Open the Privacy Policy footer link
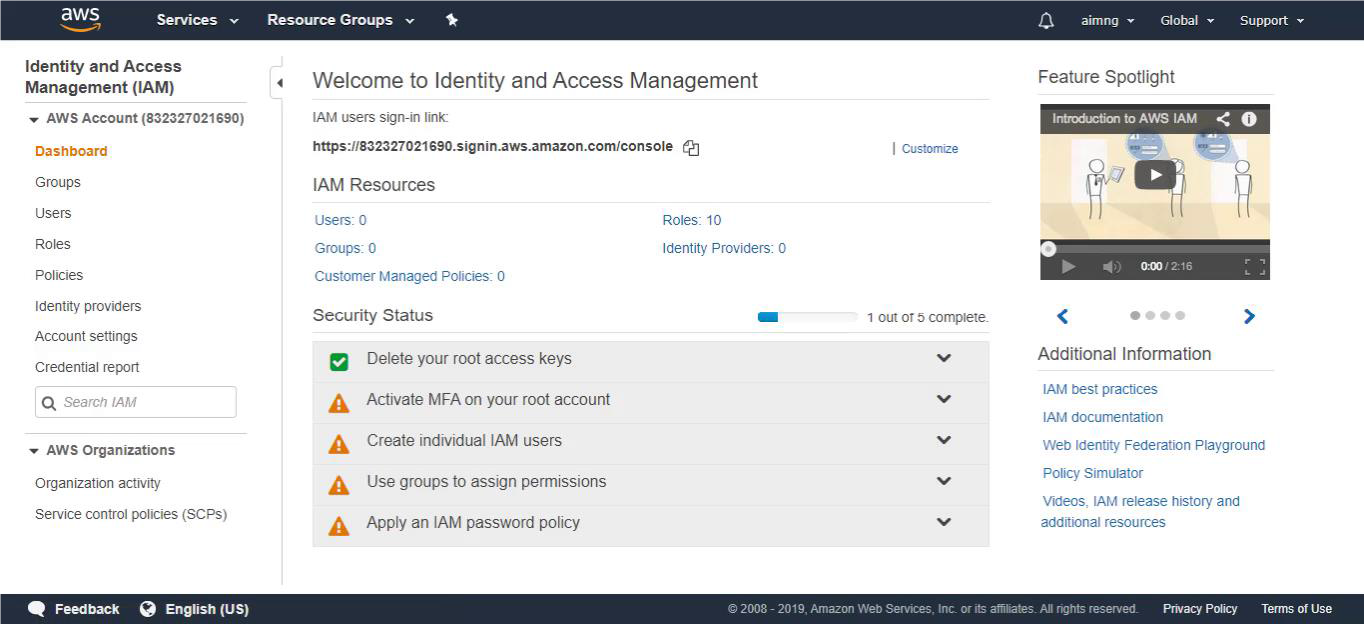1364x624 pixels. 1200,608
